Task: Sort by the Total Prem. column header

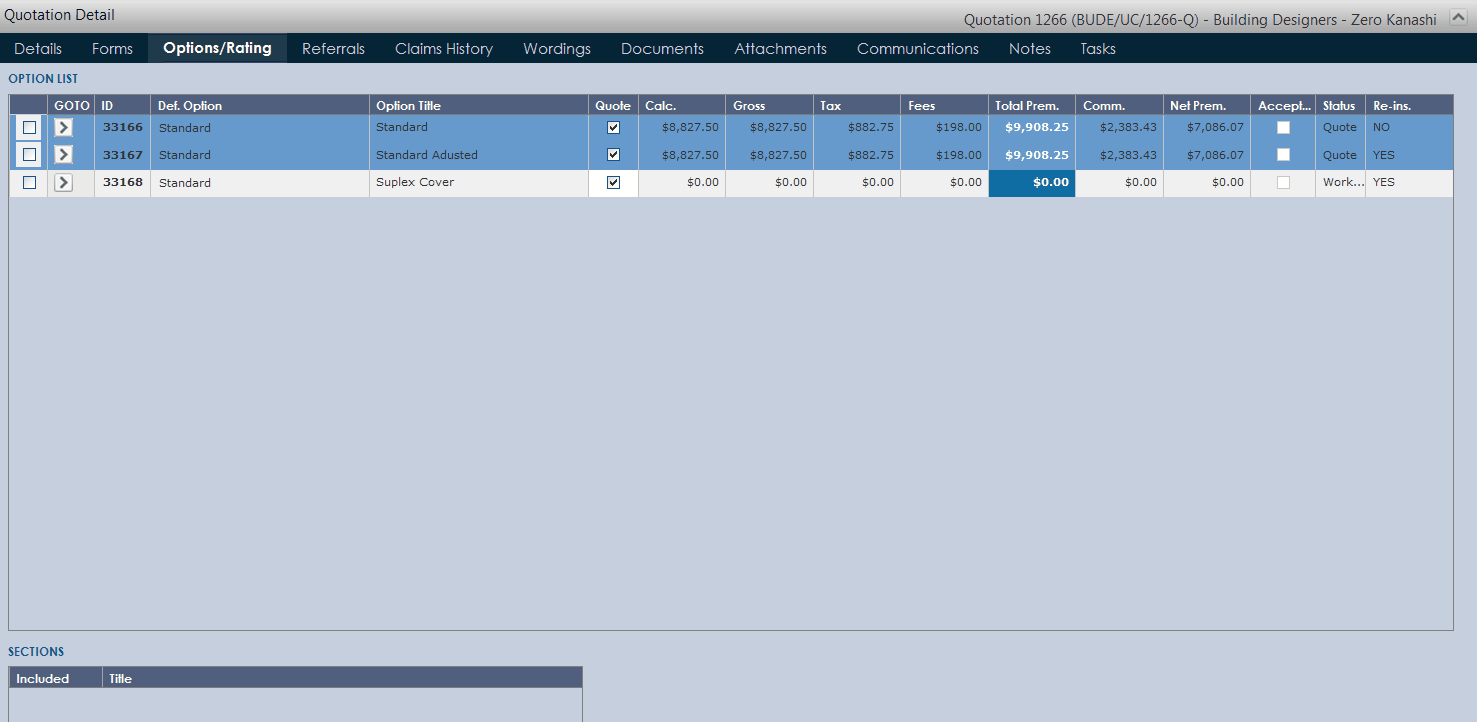Action: click(1032, 105)
